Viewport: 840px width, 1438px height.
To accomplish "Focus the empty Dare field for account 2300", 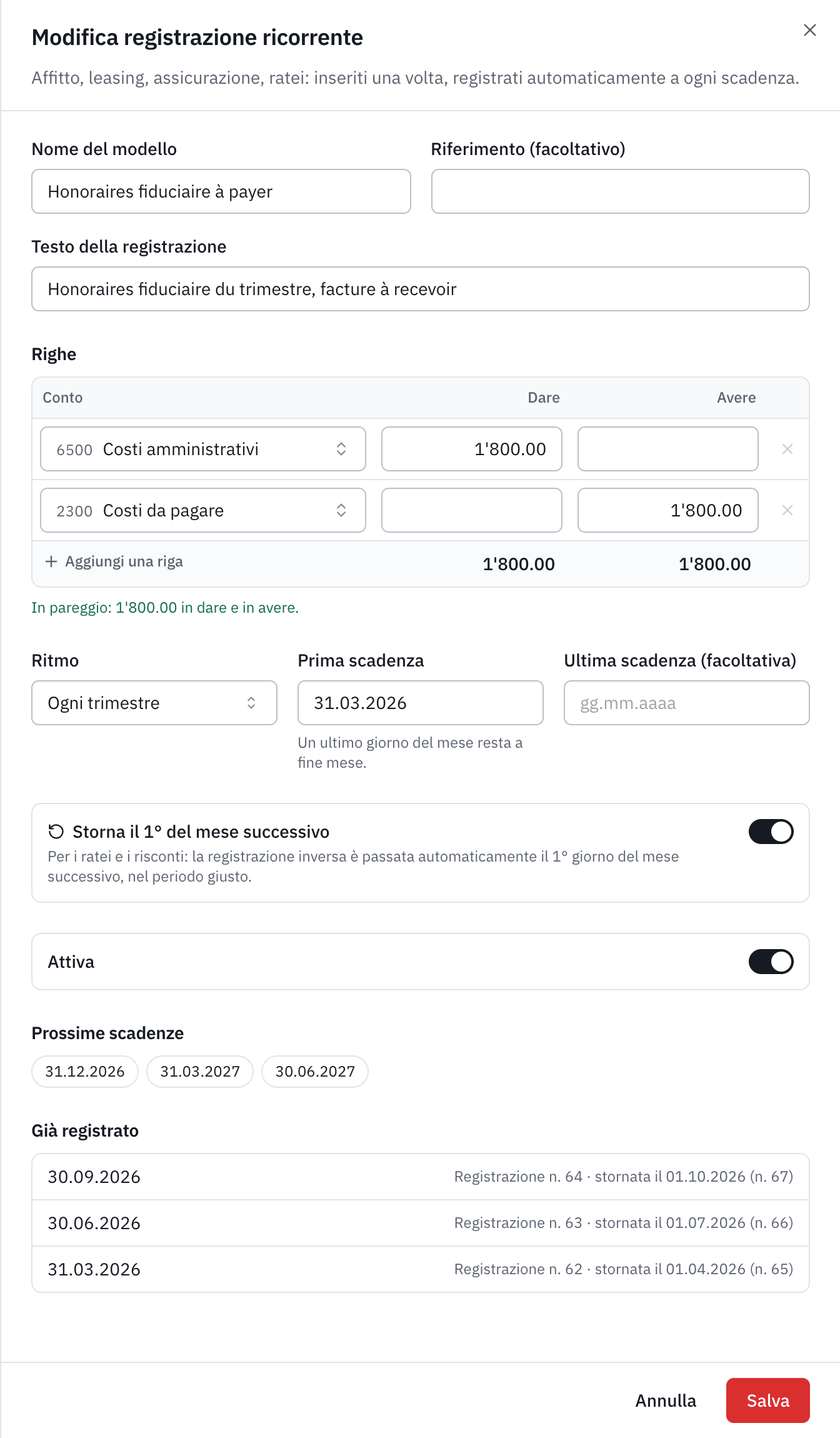I will [x=472, y=510].
